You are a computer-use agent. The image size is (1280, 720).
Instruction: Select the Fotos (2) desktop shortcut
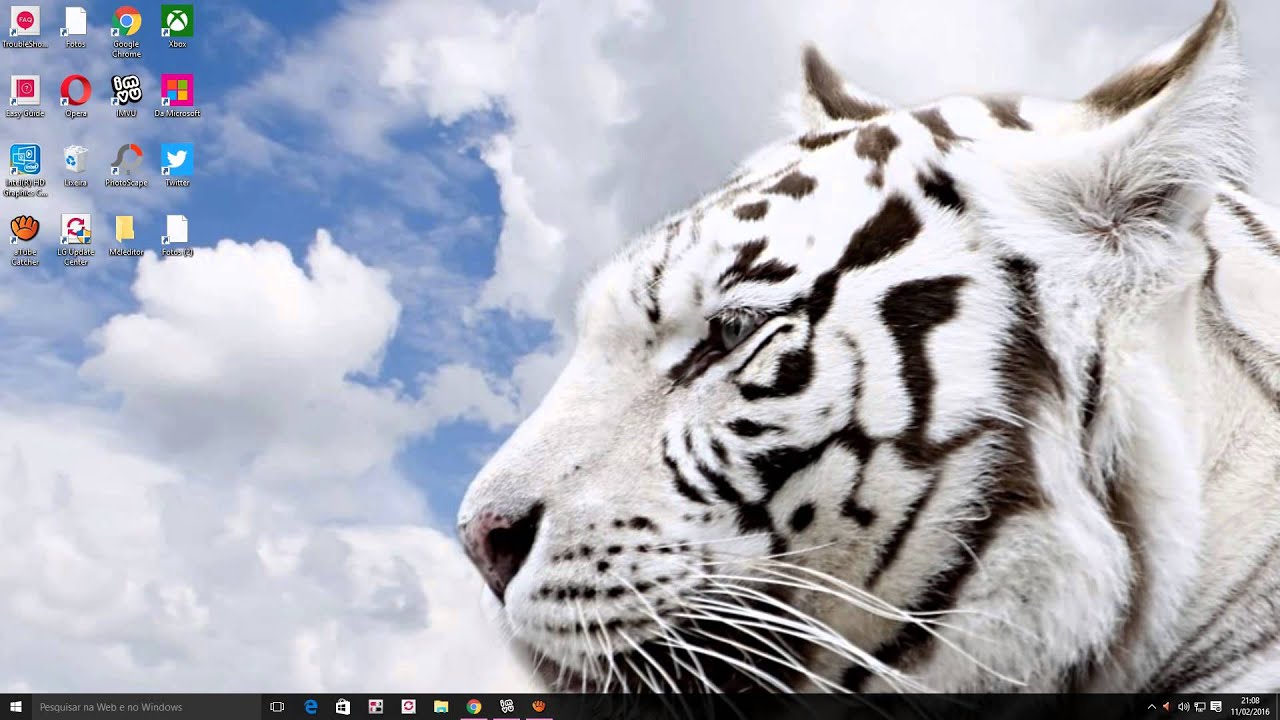[177, 236]
